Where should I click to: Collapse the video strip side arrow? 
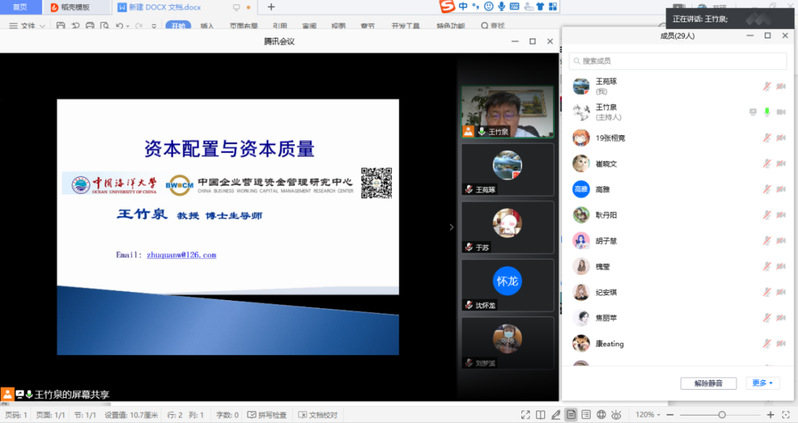[451, 227]
